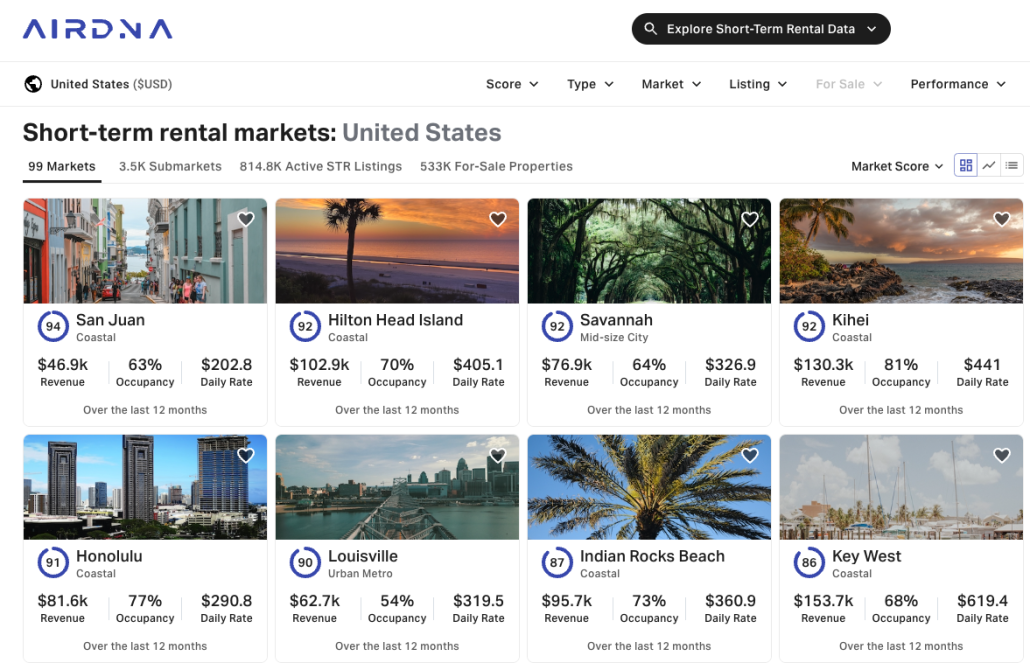The height and width of the screenshot is (670, 1030).
Task: Click the Louisville bridge photo
Action: tap(397, 487)
